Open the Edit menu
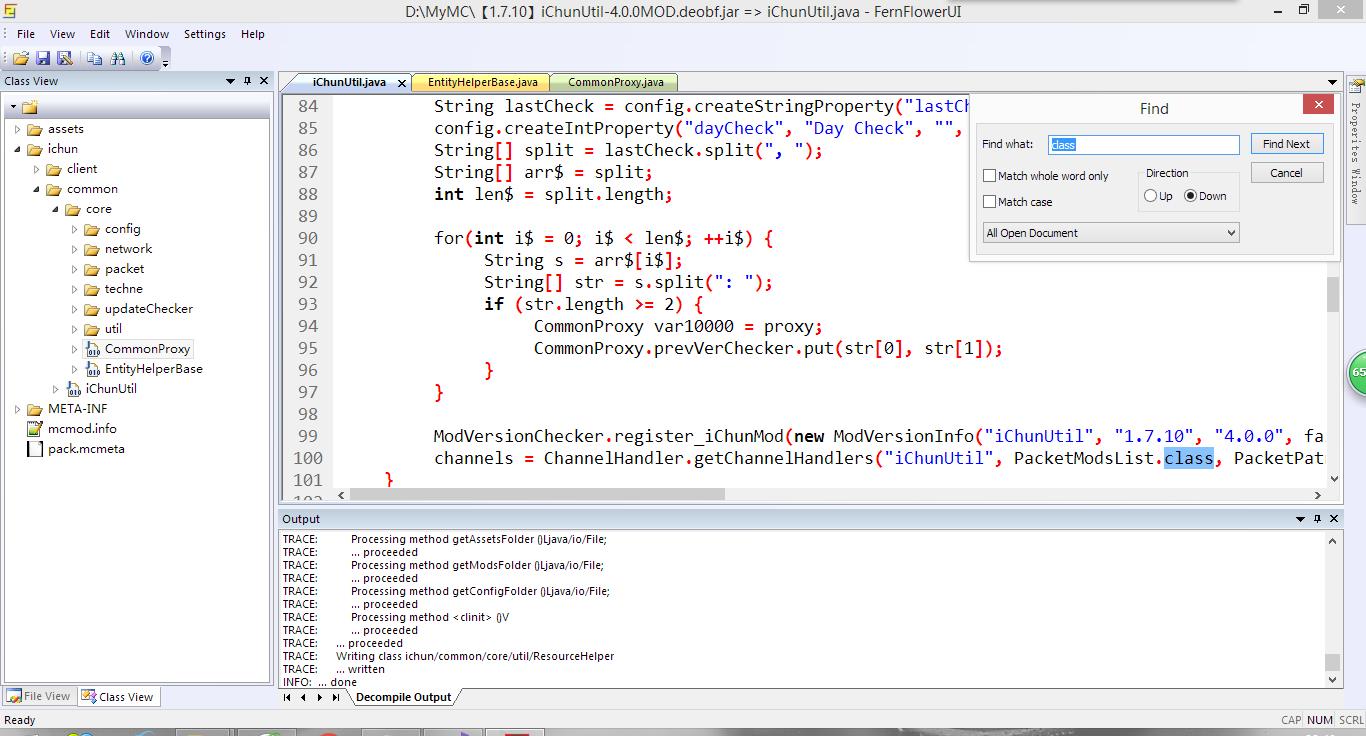 [x=100, y=34]
